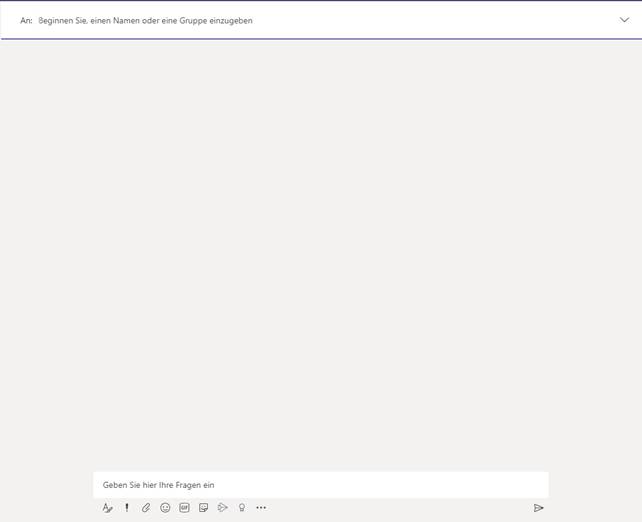
Task: Expand the recipient field chevron
Action: [x=624, y=20]
